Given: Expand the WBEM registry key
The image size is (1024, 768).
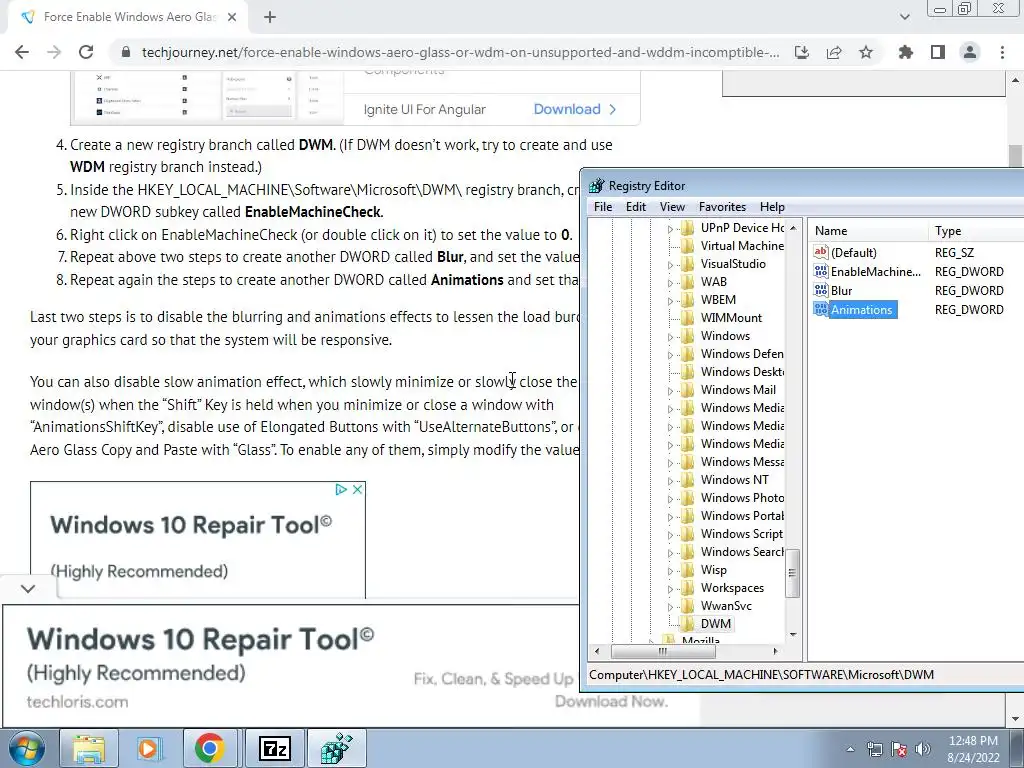Looking at the screenshot, I should (670, 301).
